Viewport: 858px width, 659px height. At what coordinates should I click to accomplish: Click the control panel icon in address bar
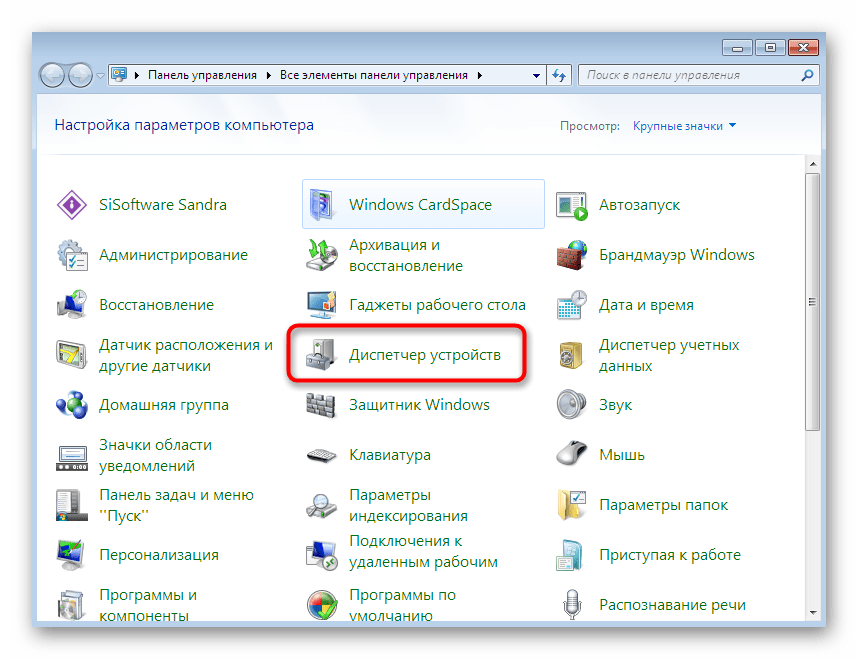pos(119,74)
